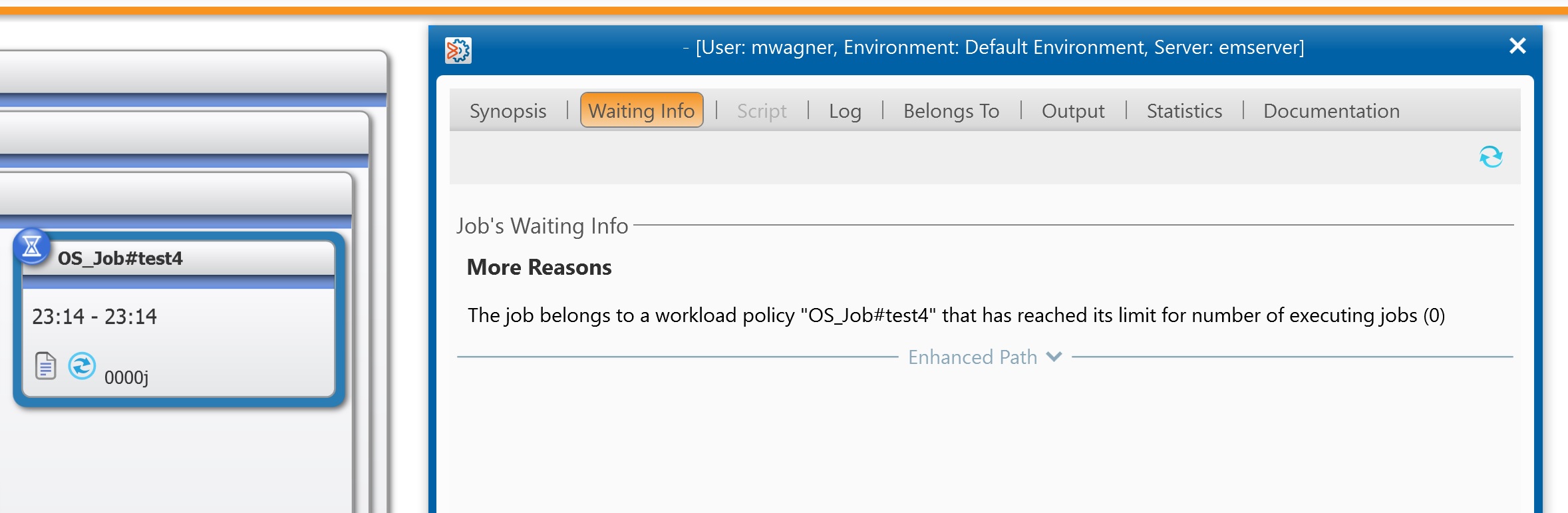1568x513 pixels.
Task: Click the cyclic arrows icon in the job node
Action: point(82,366)
